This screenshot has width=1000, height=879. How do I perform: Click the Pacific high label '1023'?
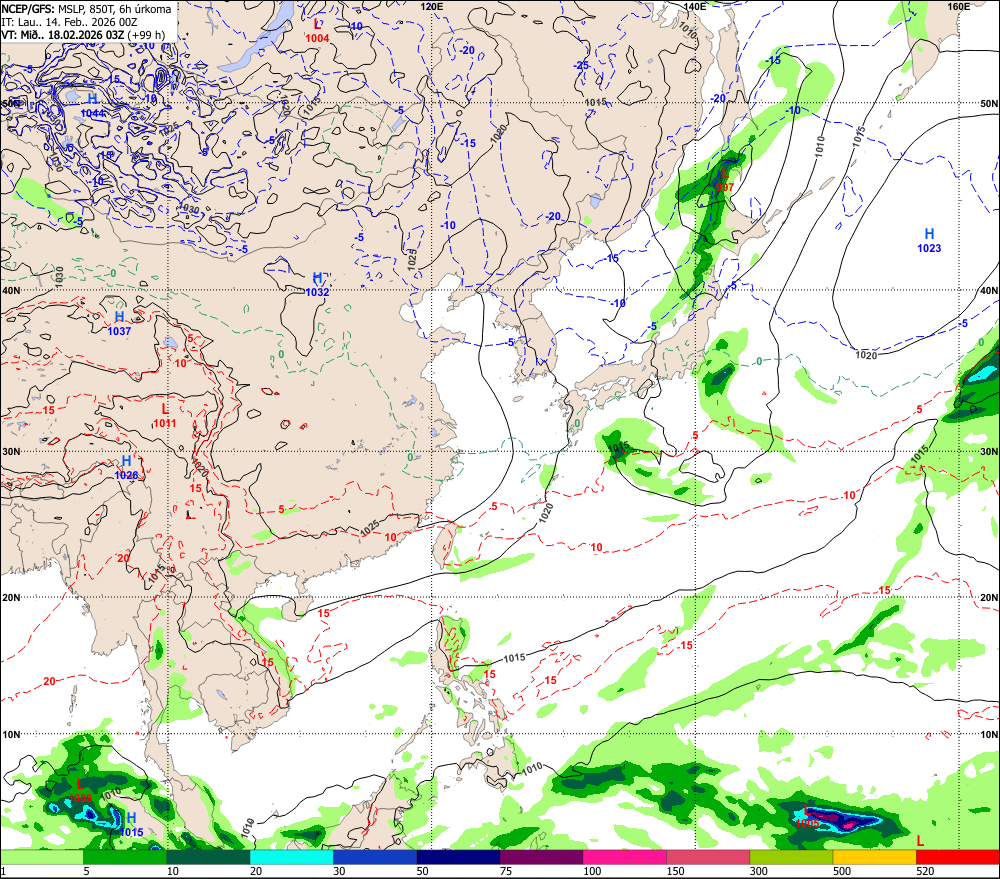click(x=929, y=248)
